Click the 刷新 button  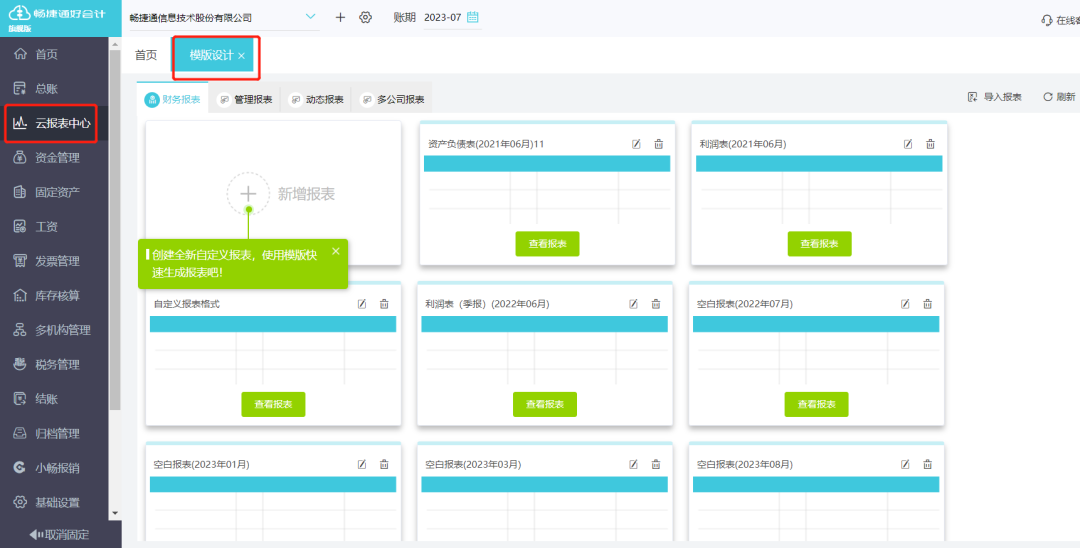coord(1059,97)
